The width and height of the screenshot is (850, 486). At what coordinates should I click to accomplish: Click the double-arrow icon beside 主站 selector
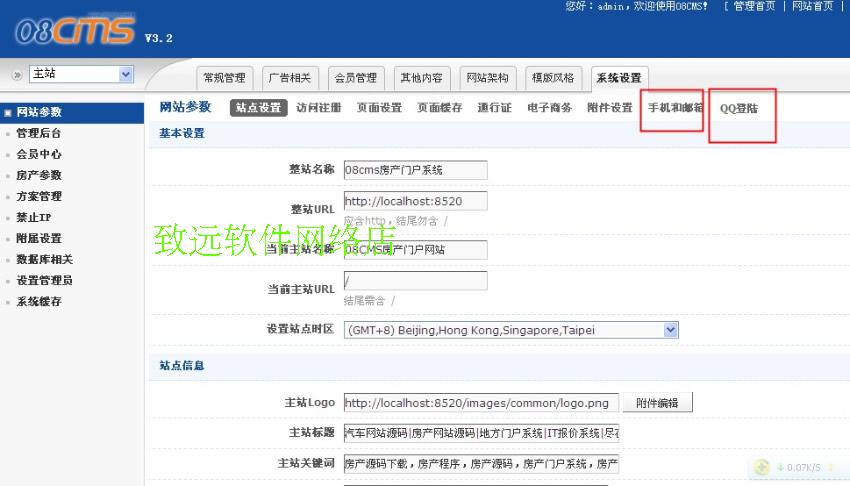click(17, 74)
